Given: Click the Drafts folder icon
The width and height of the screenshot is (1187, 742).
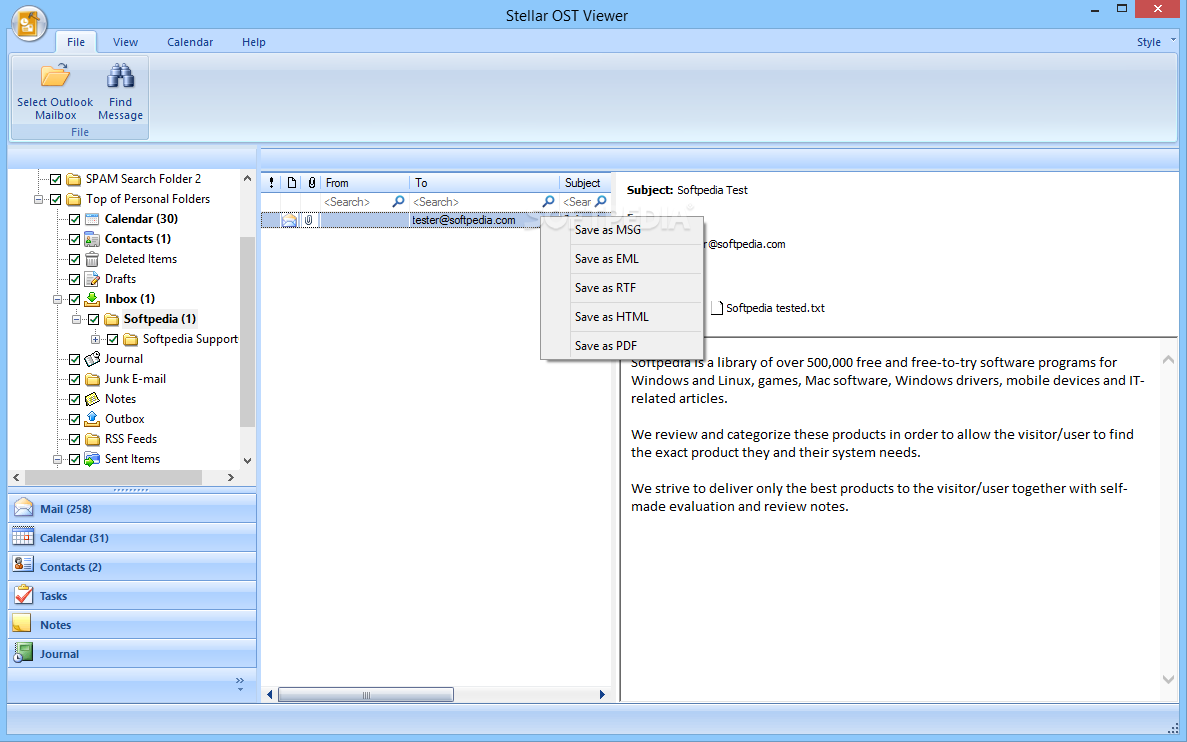Looking at the screenshot, I should 92,279.
